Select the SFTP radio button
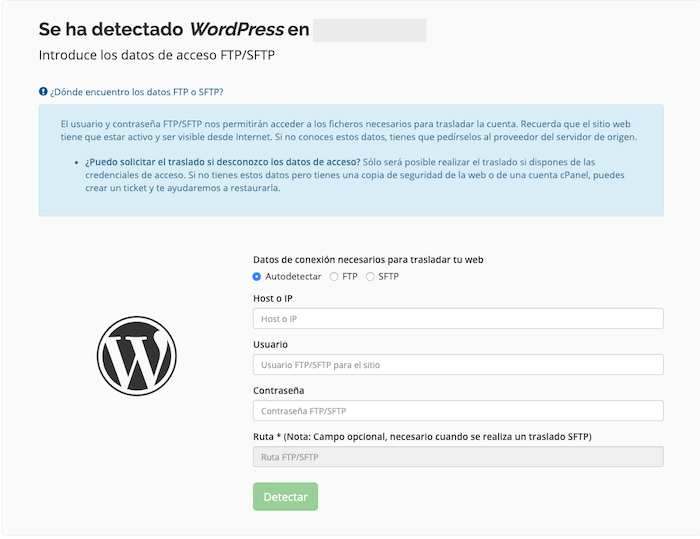This screenshot has height=539, width=700. click(x=370, y=276)
